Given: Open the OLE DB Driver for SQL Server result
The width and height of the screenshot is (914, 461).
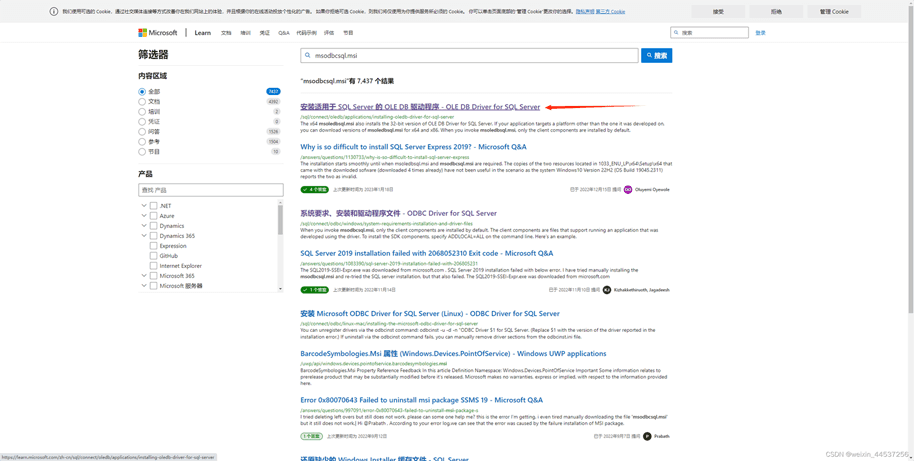Looking at the screenshot, I should [420, 107].
